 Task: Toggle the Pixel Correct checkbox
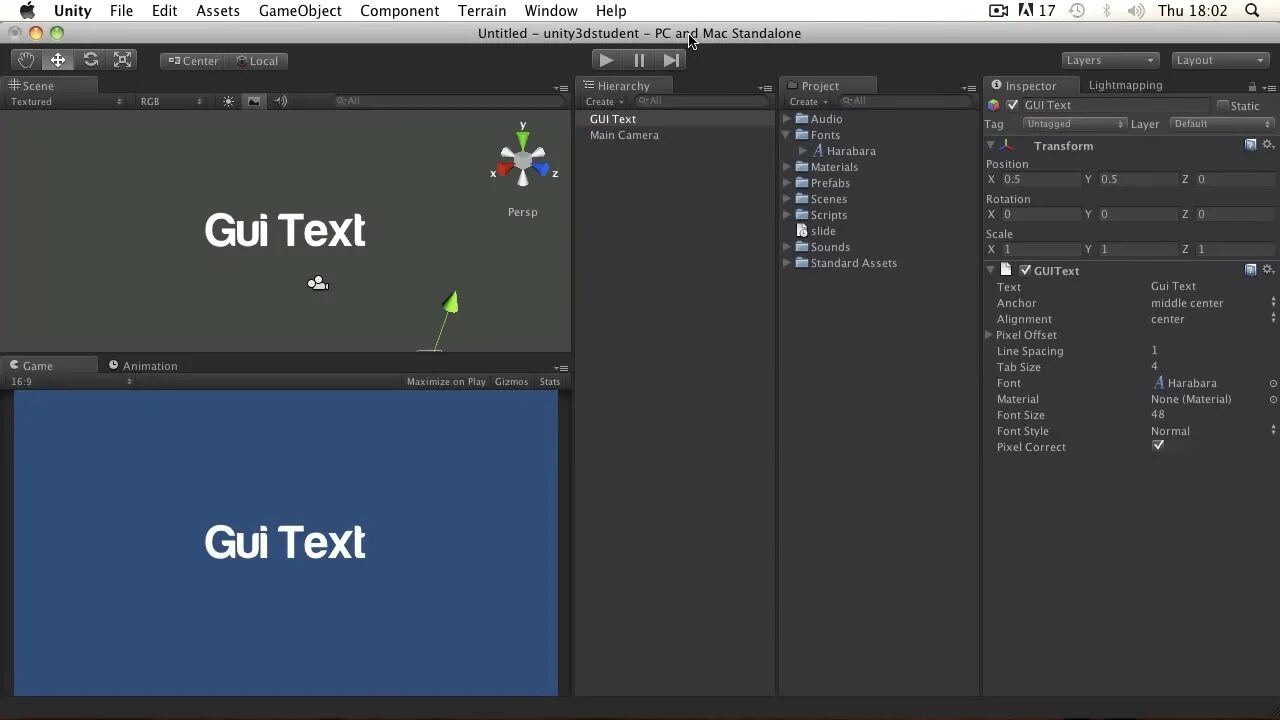(1158, 446)
